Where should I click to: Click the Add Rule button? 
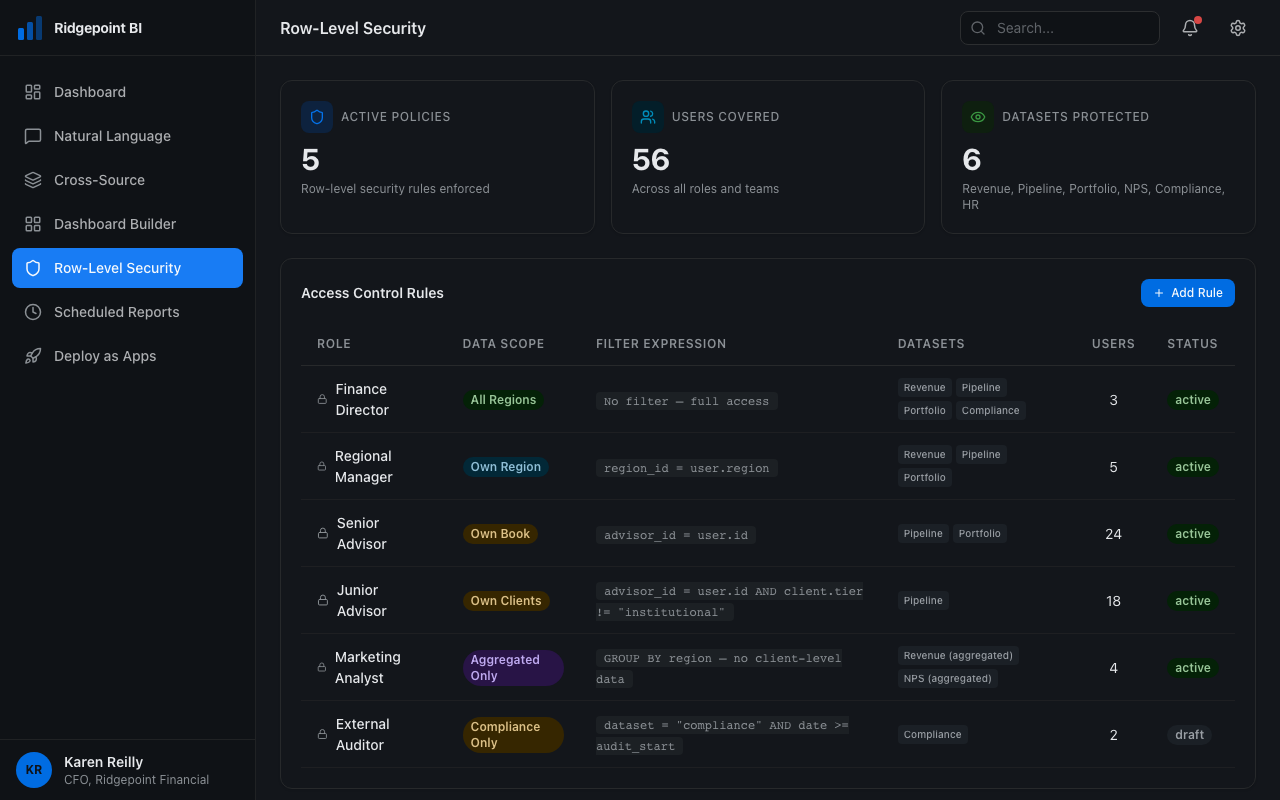coord(1188,293)
